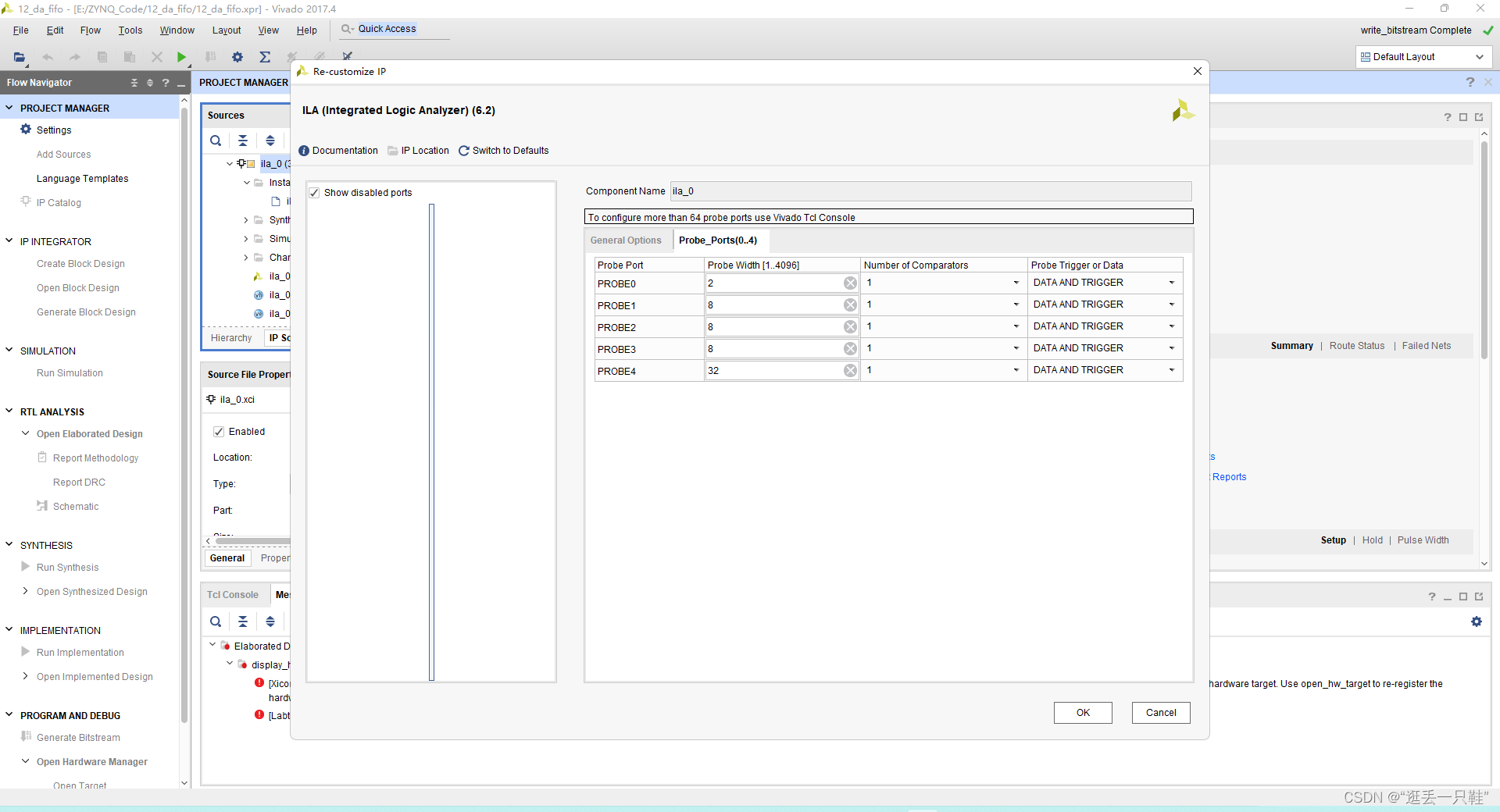This screenshot has width=1500, height=812.
Task: Open the Documentation info link
Action: click(338, 151)
